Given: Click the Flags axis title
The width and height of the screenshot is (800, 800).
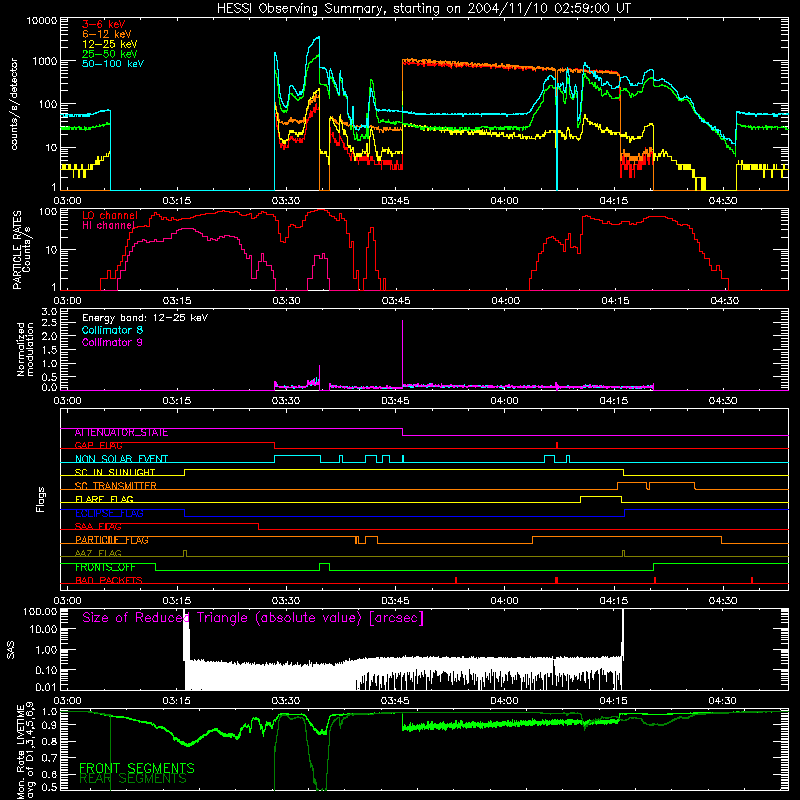Looking at the screenshot, I should coord(40,499).
